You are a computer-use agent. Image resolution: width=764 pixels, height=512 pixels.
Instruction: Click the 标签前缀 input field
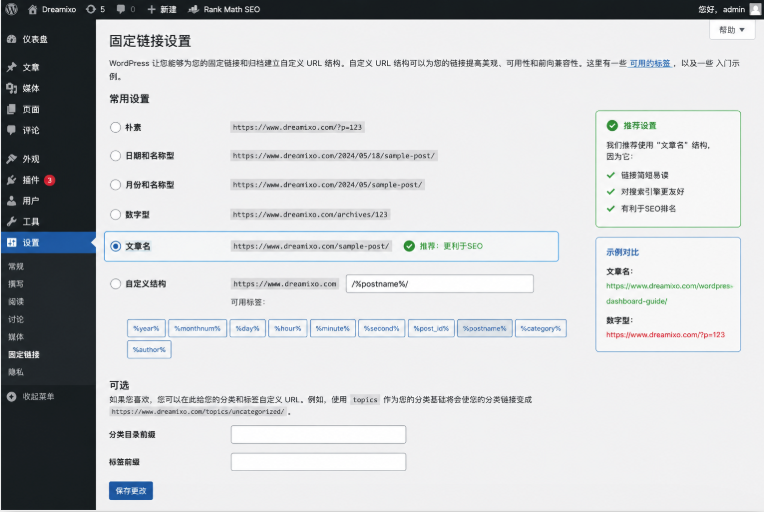click(x=318, y=462)
